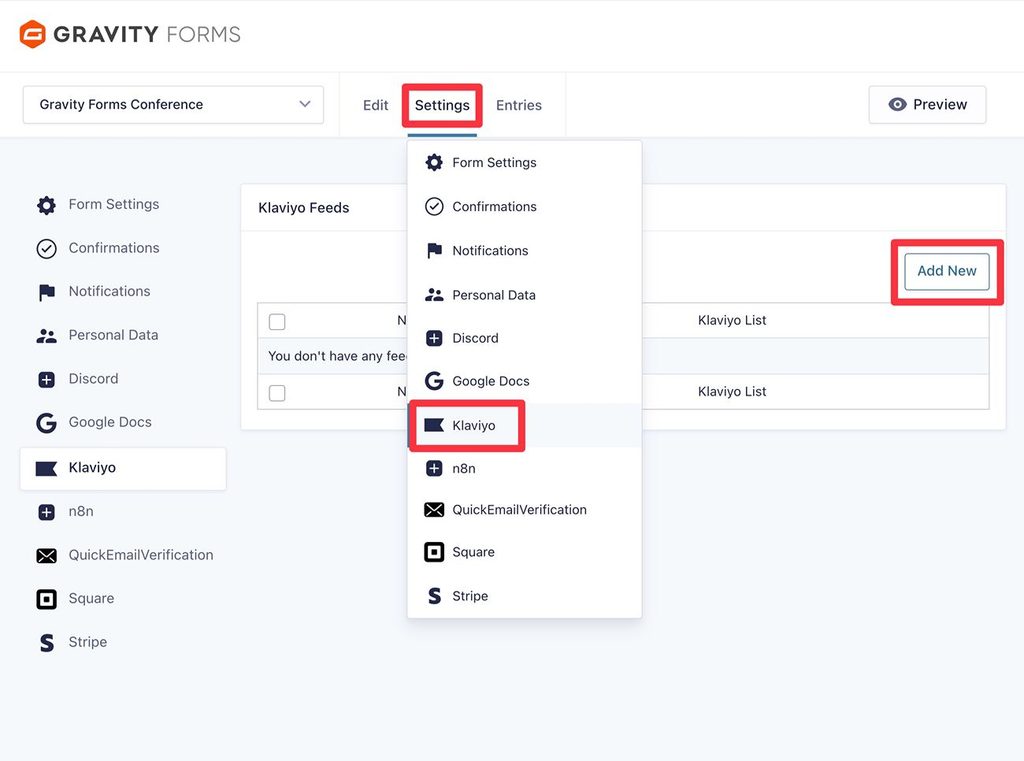Open Confirmations in the left sidebar
The width and height of the screenshot is (1024, 761).
tap(123, 249)
